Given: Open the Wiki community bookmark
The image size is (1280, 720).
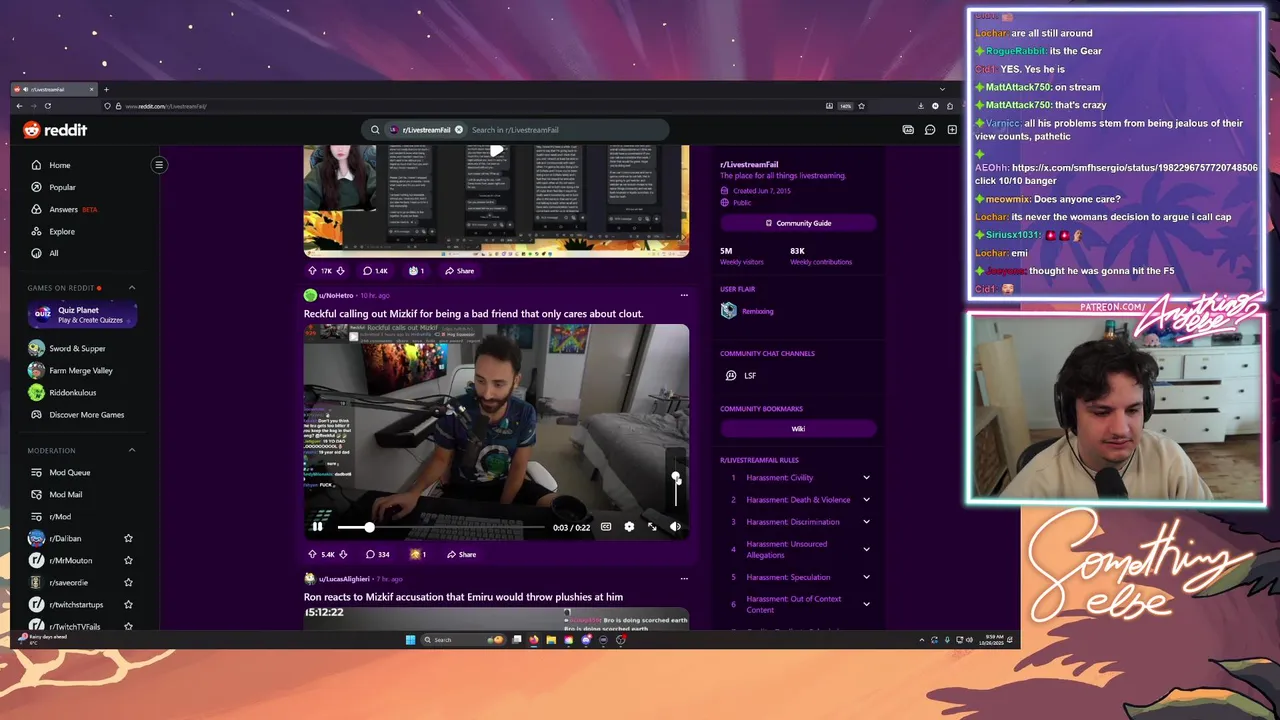Looking at the screenshot, I should coord(798,429).
